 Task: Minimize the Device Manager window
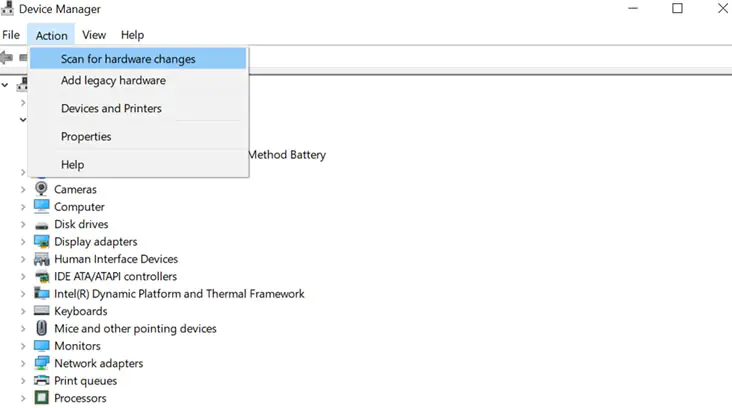tap(633, 8)
